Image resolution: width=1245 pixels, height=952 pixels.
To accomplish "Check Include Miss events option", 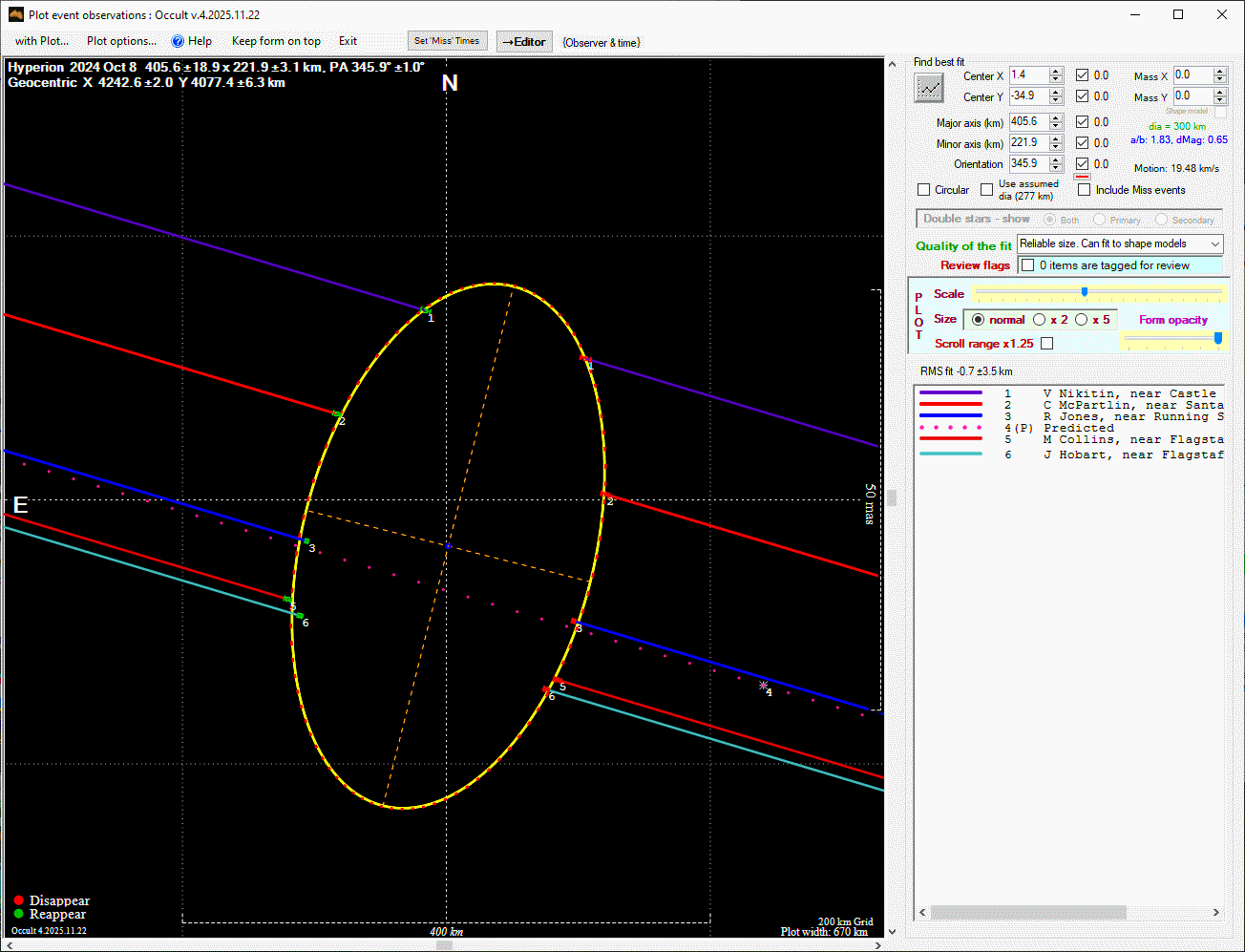I will 1084,190.
